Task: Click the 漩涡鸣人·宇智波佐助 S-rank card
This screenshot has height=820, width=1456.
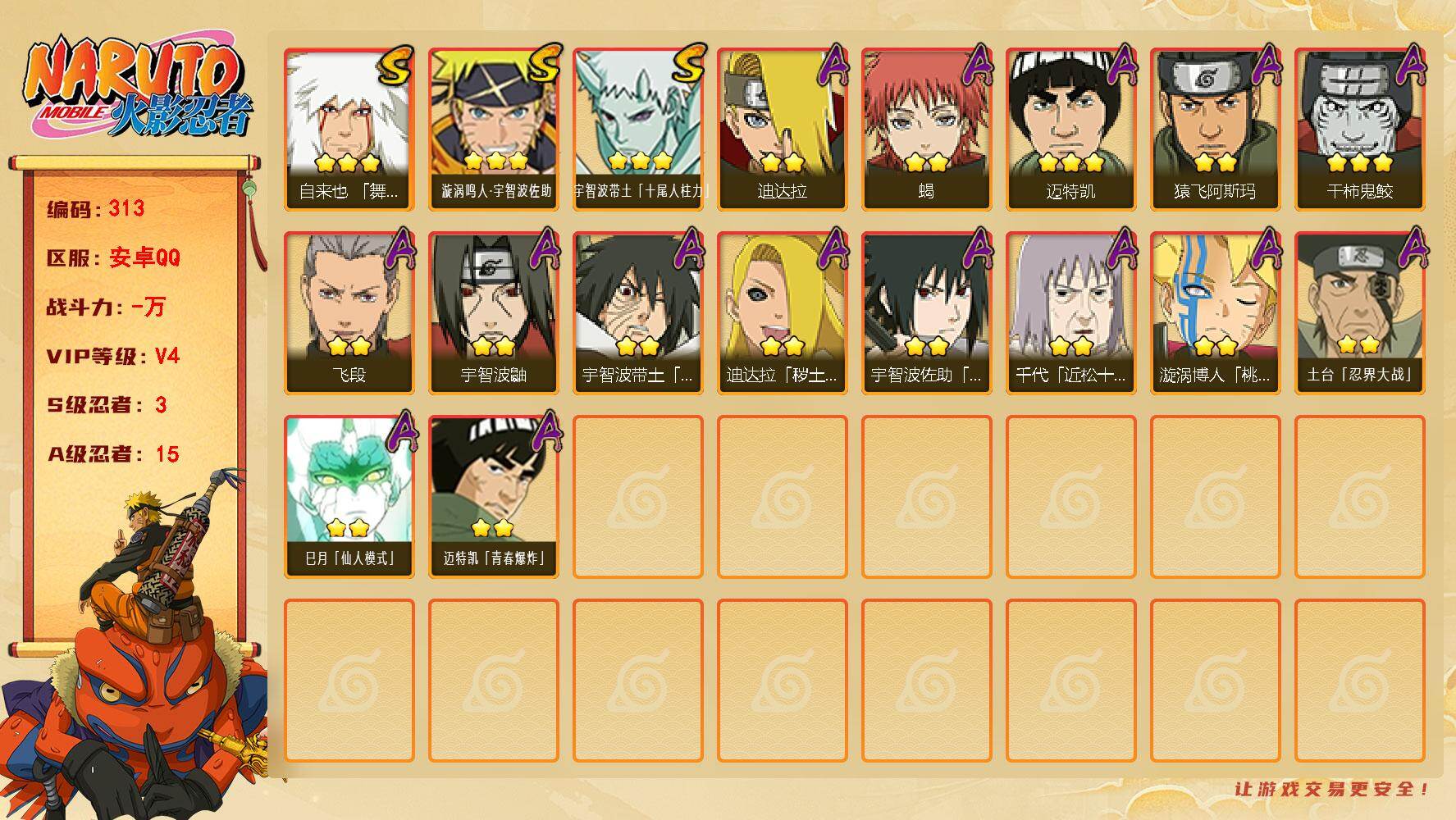Action: click(494, 130)
